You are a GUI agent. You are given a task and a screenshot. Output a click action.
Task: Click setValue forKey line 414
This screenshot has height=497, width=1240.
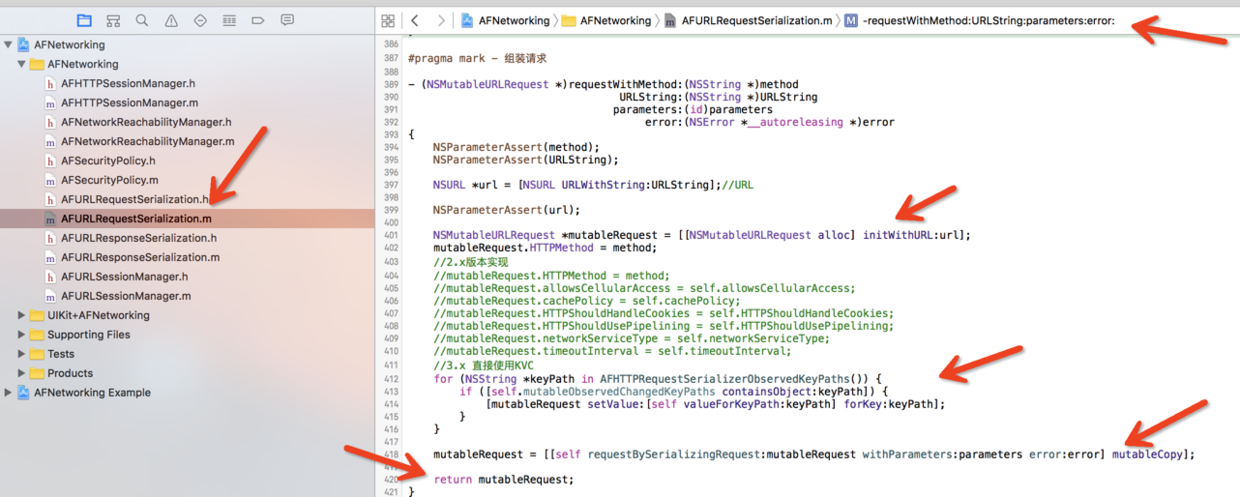(x=715, y=404)
